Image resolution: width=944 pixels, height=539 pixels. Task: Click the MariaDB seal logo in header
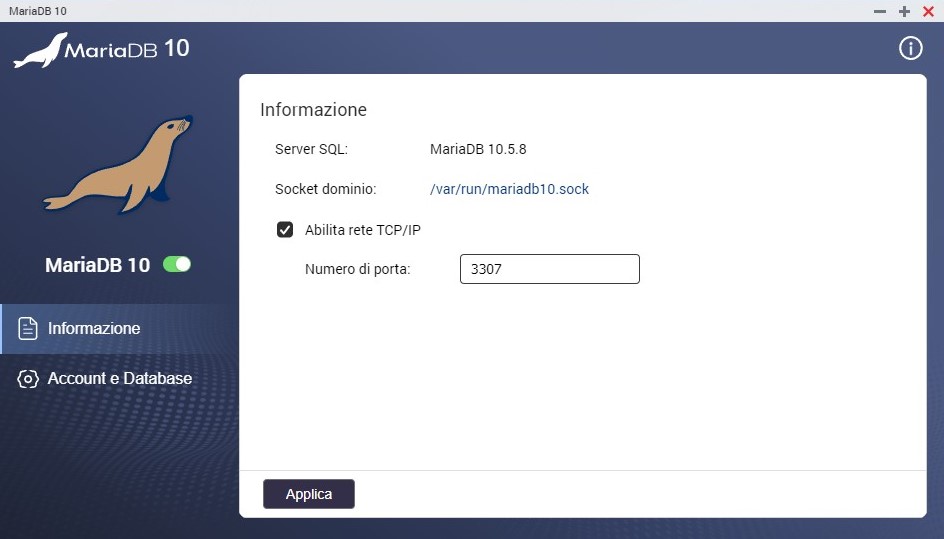(x=40, y=50)
